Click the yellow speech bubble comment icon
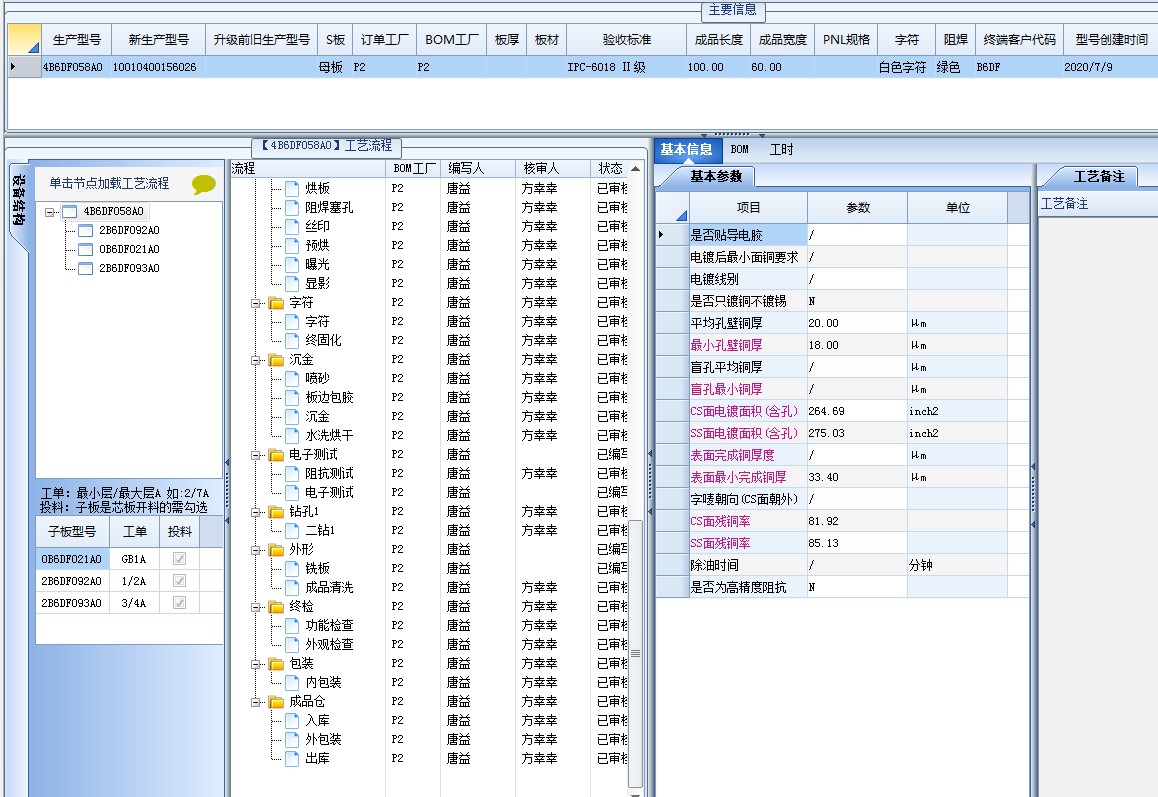Screen dimensions: 1158x797 (204, 184)
